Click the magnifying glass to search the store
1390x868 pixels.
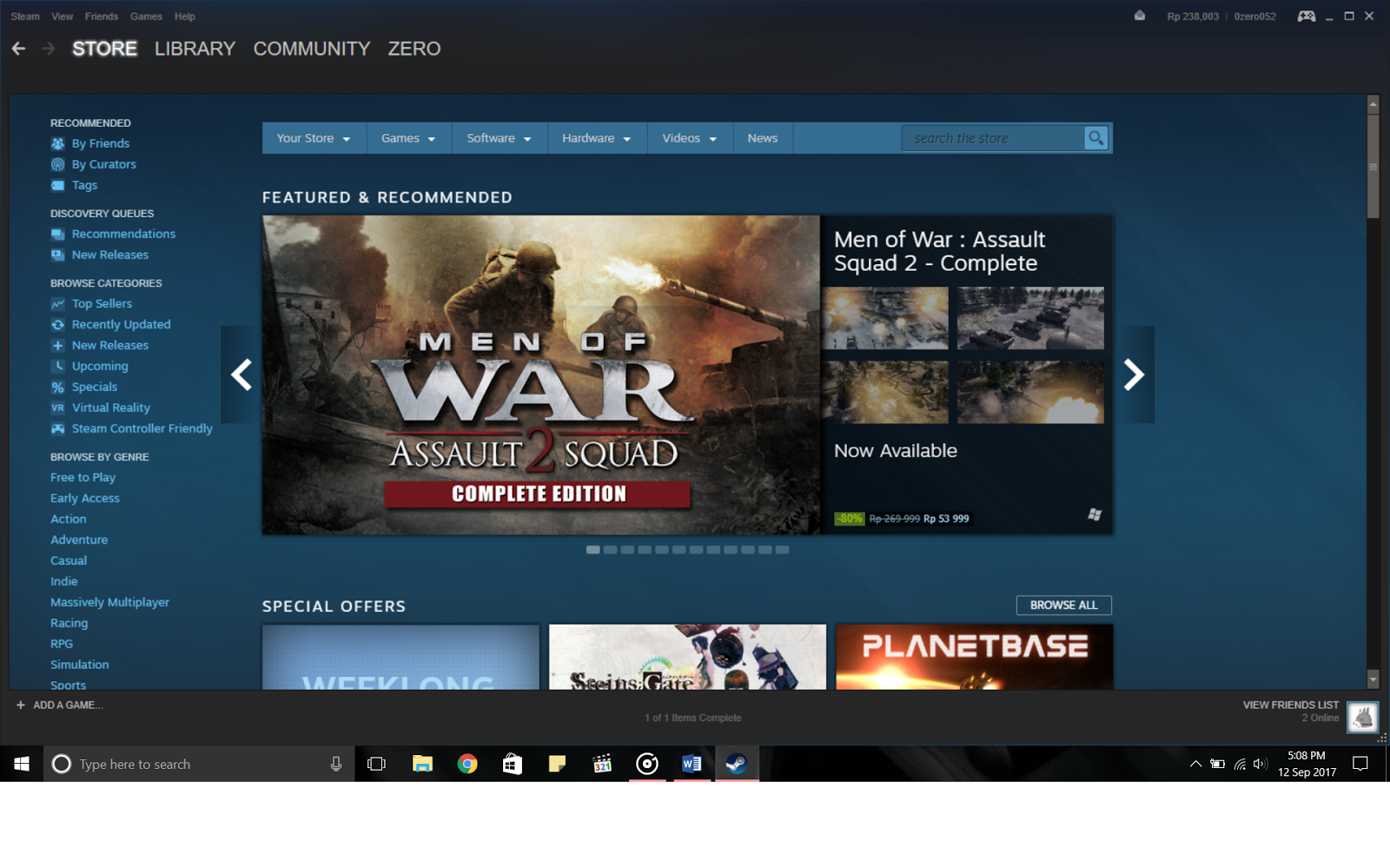point(1095,137)
